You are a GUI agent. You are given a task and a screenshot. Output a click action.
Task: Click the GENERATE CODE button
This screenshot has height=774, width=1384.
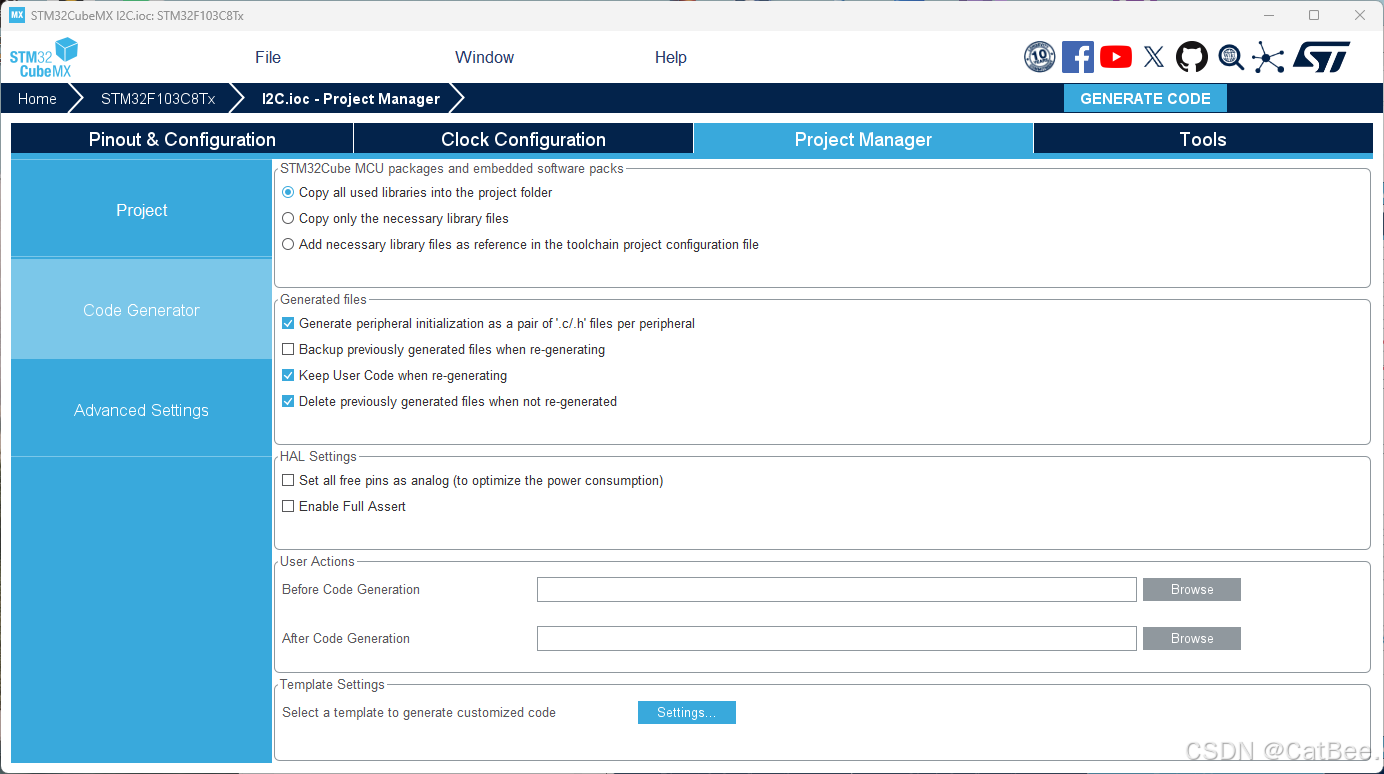pyautogui.click(x=1145, y=98)
